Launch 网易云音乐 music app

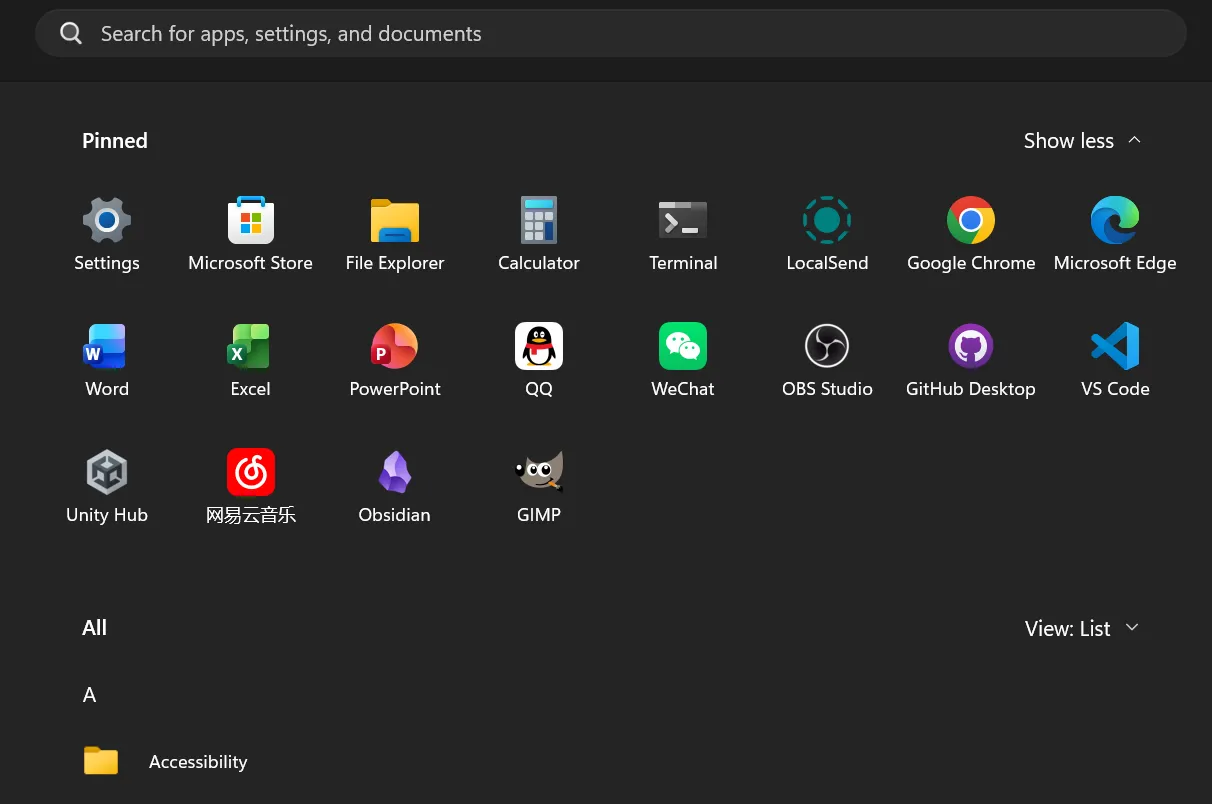[x=251, y=486]
